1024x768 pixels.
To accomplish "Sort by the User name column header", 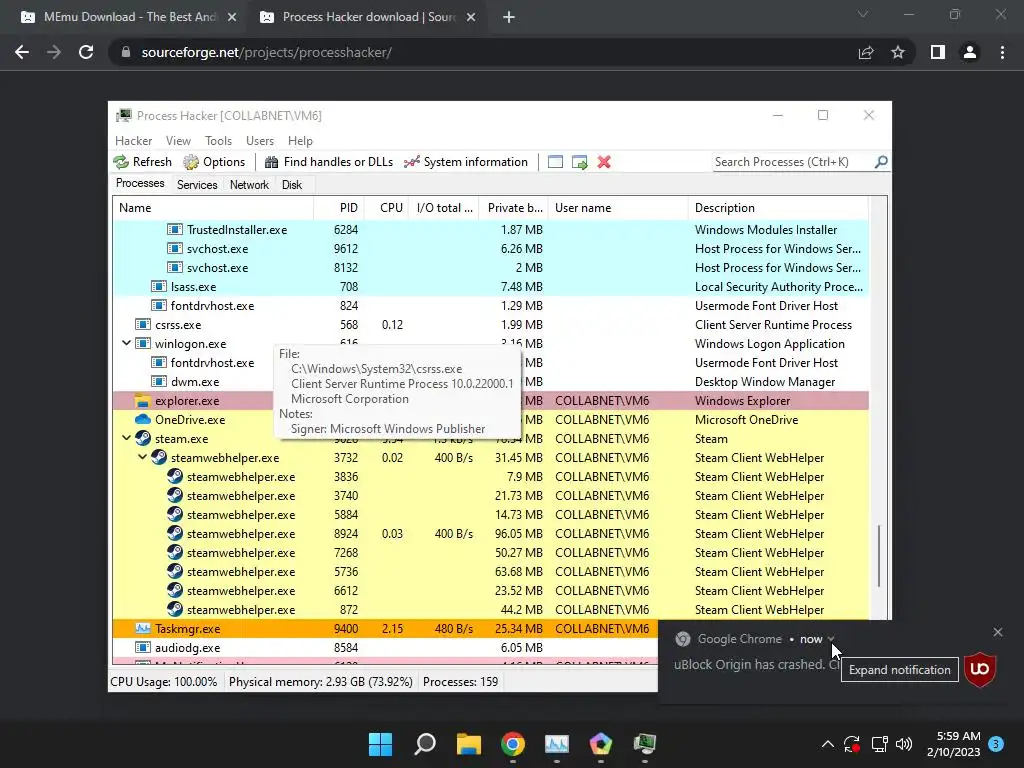I will point(618,208).
